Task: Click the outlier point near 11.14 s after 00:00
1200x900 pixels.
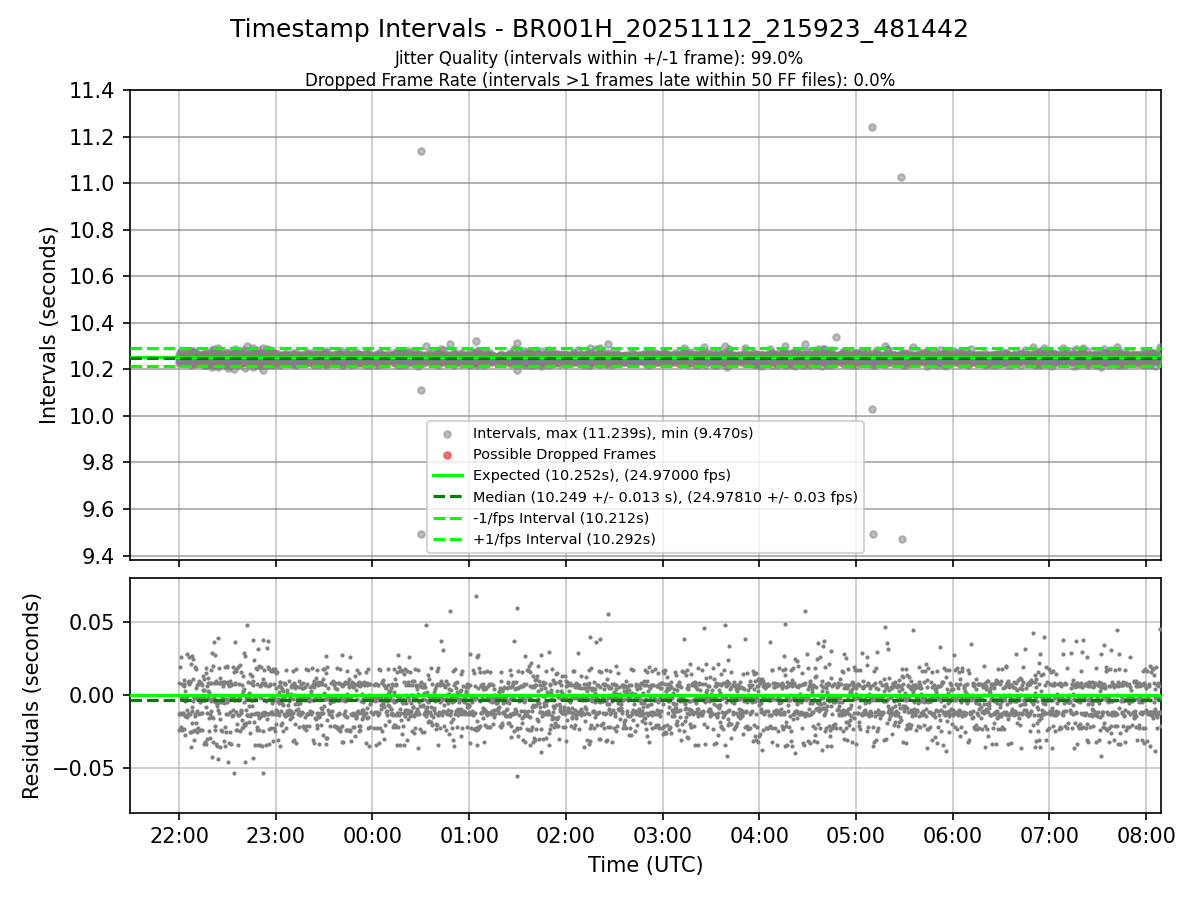Action: [421, 151]
